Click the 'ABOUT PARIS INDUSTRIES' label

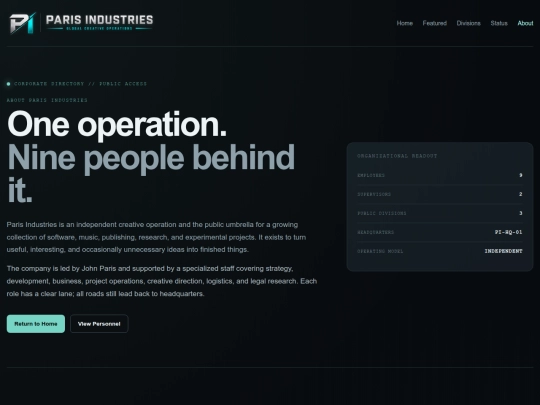pos(47,100)
